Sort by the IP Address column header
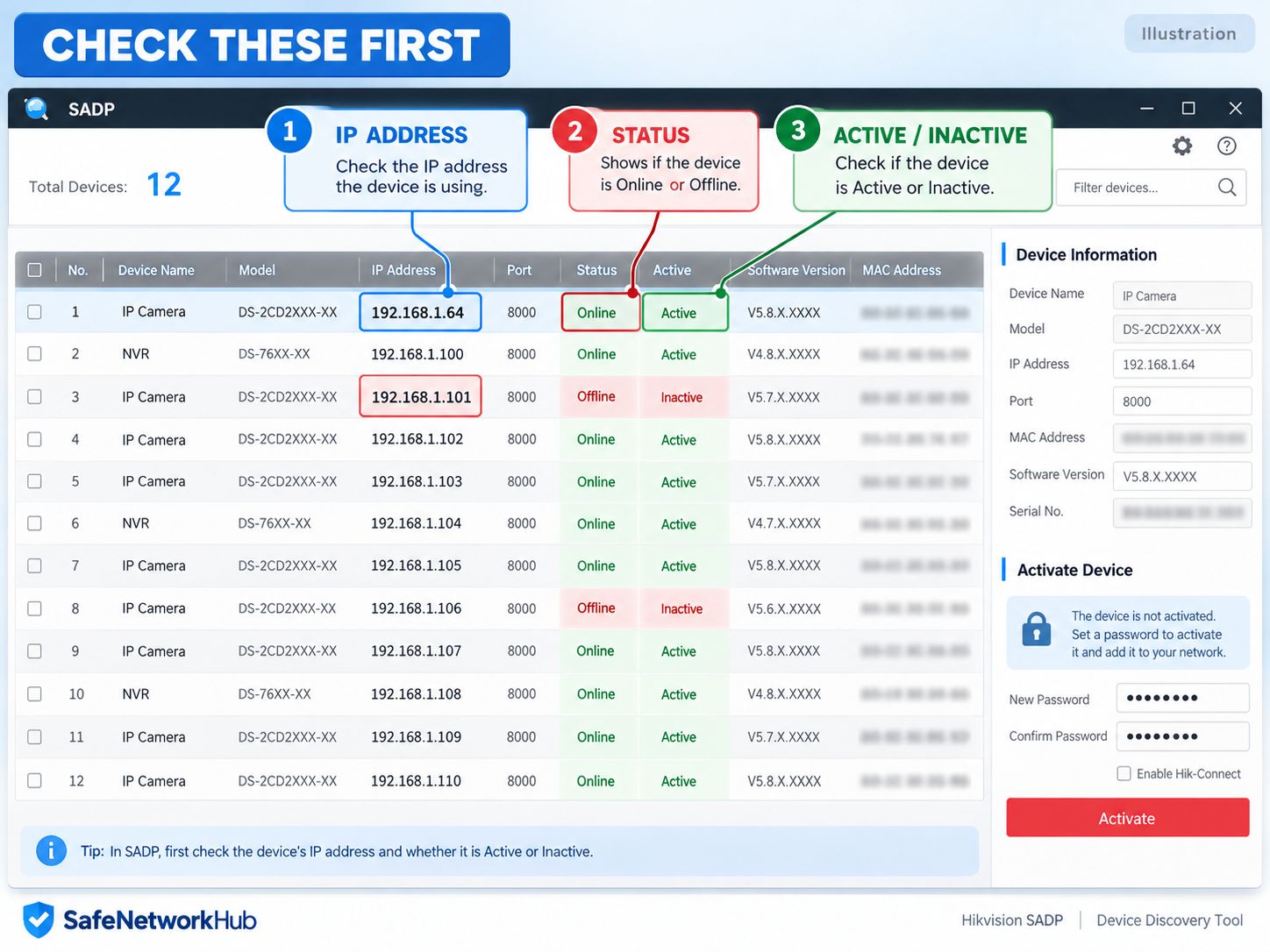The width and height of the screenshot is (1270, 952). coord(403,270)
